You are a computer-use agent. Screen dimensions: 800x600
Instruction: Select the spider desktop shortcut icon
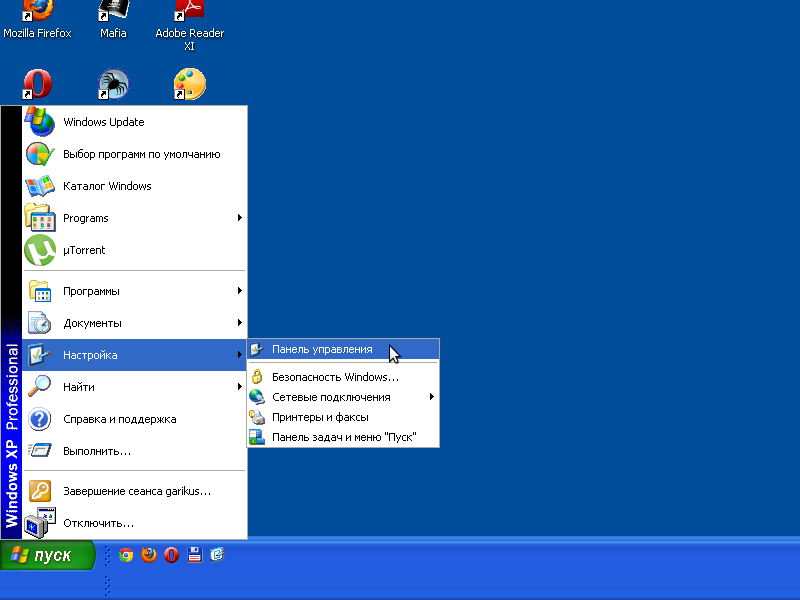pos(113,84)
